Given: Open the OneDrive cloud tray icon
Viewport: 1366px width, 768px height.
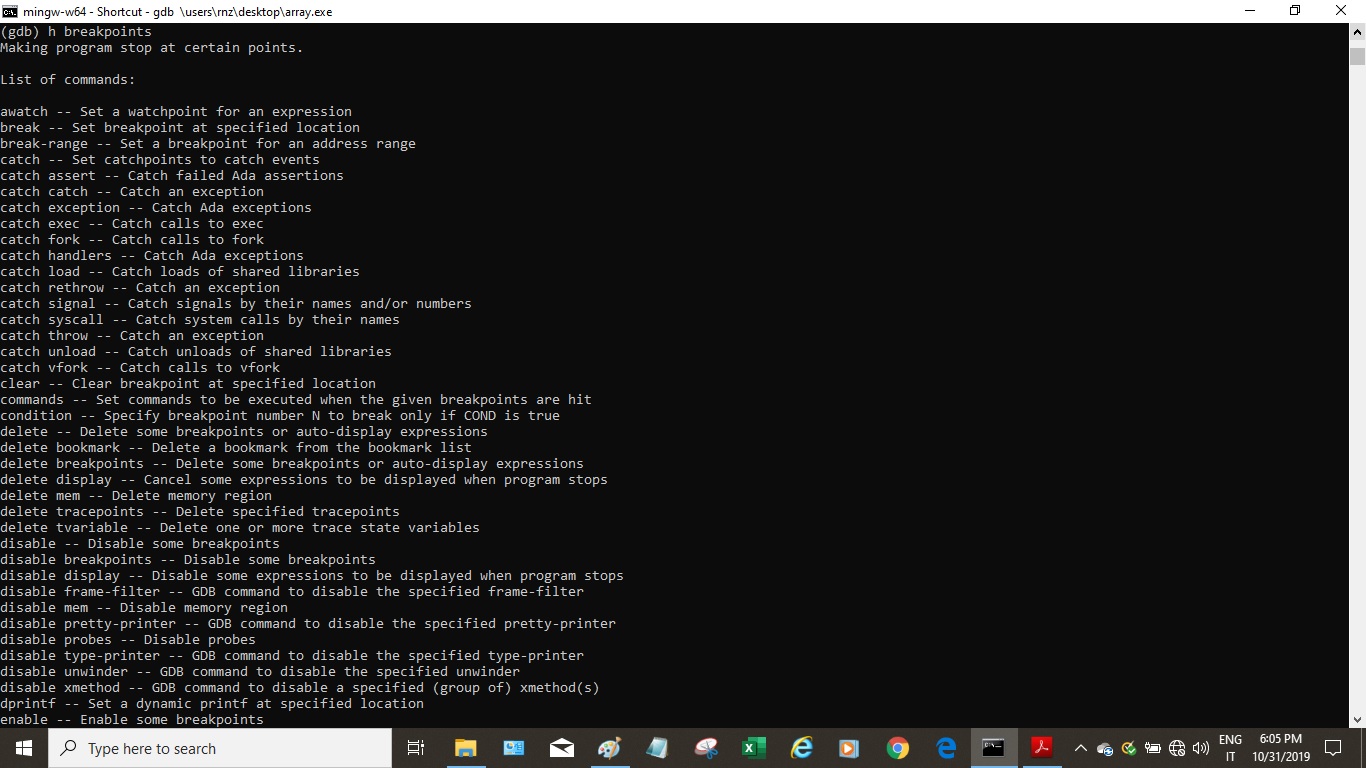Looking at the screenshot, I should click(x=1105, y=748).
